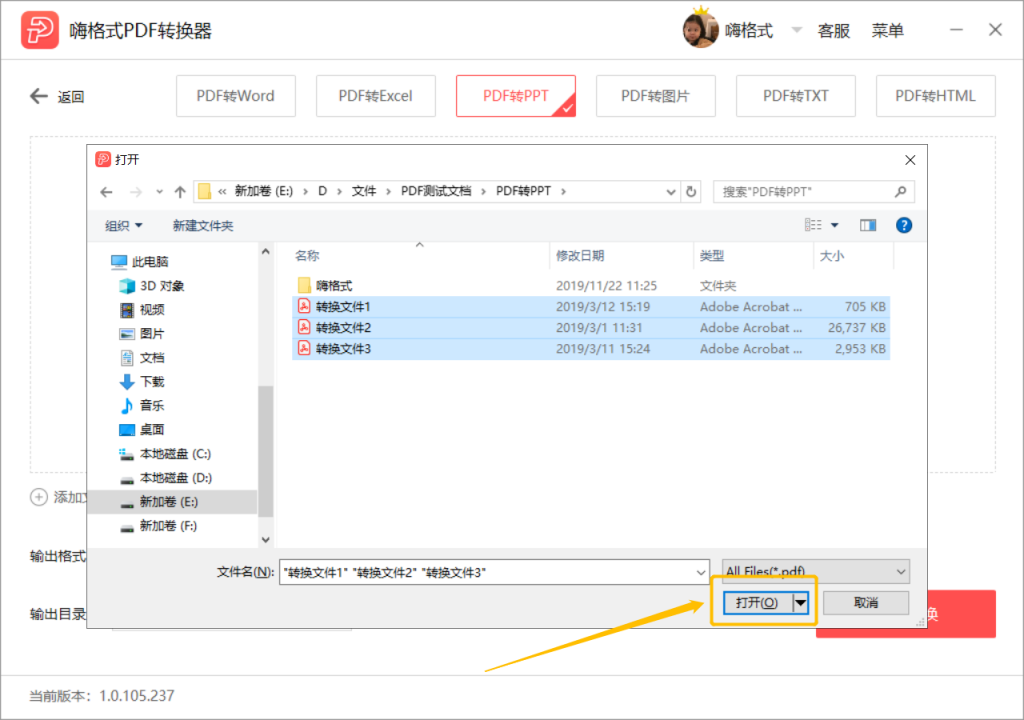Viewport: 1024px width, 720px height.
Task: Select the 转换文件2 PDF file
Action: tap(591, 327)
